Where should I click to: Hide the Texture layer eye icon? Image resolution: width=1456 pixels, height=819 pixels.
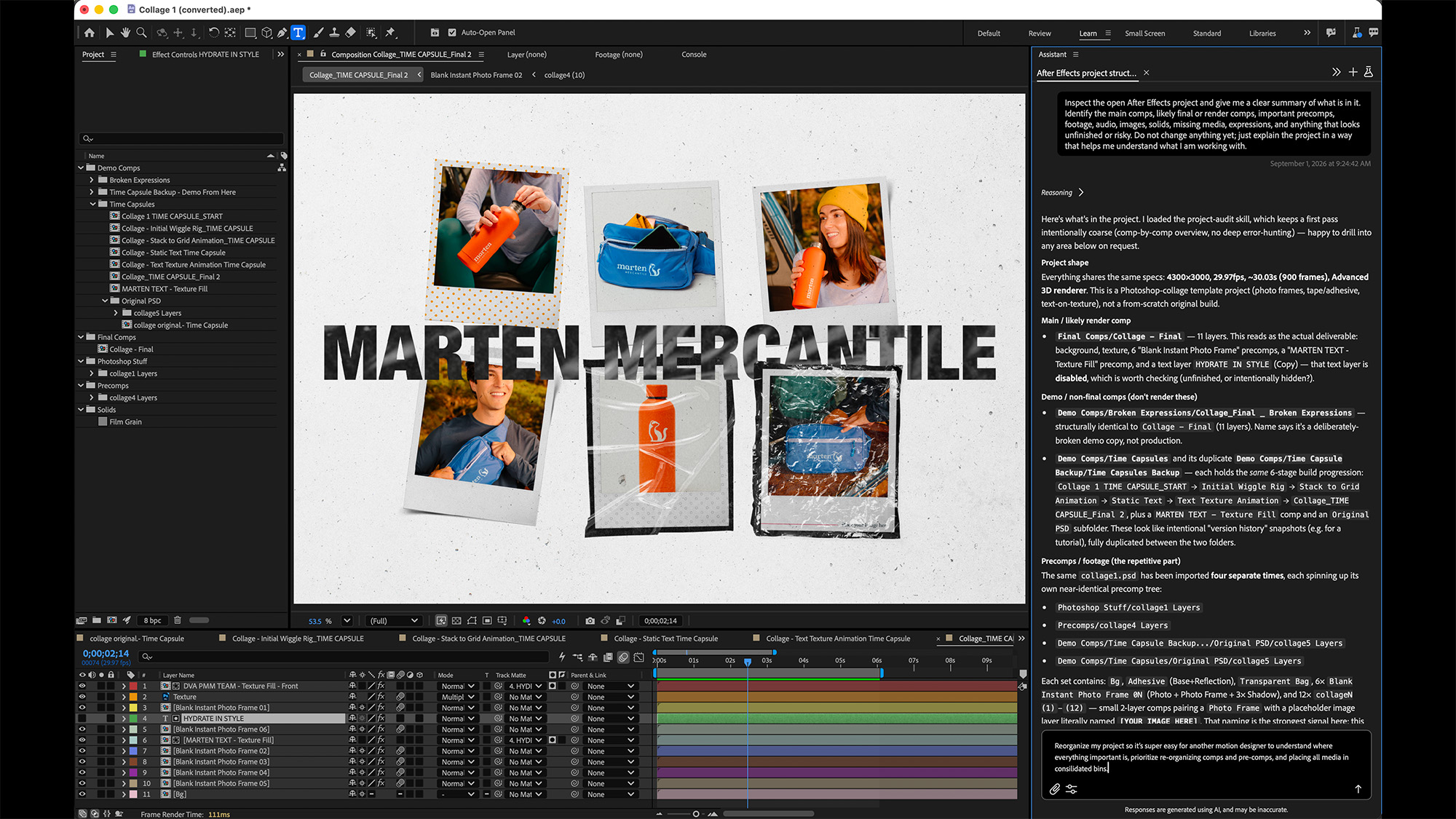(x=82, y=697)
